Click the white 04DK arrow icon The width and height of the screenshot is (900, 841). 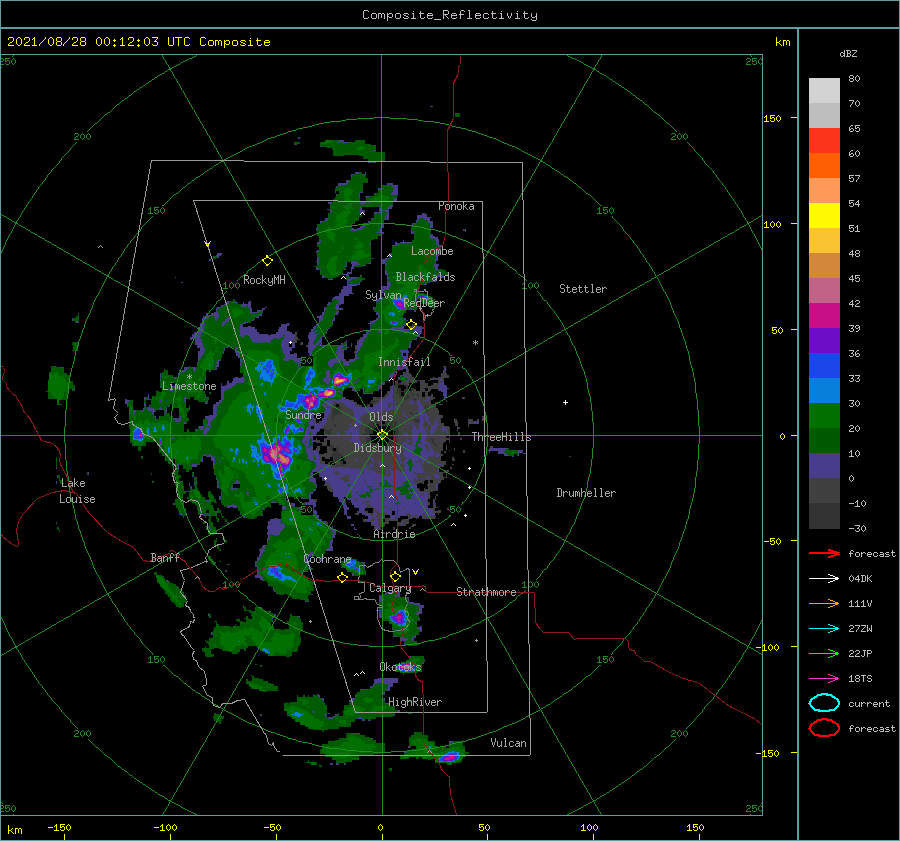coord(824,578)
